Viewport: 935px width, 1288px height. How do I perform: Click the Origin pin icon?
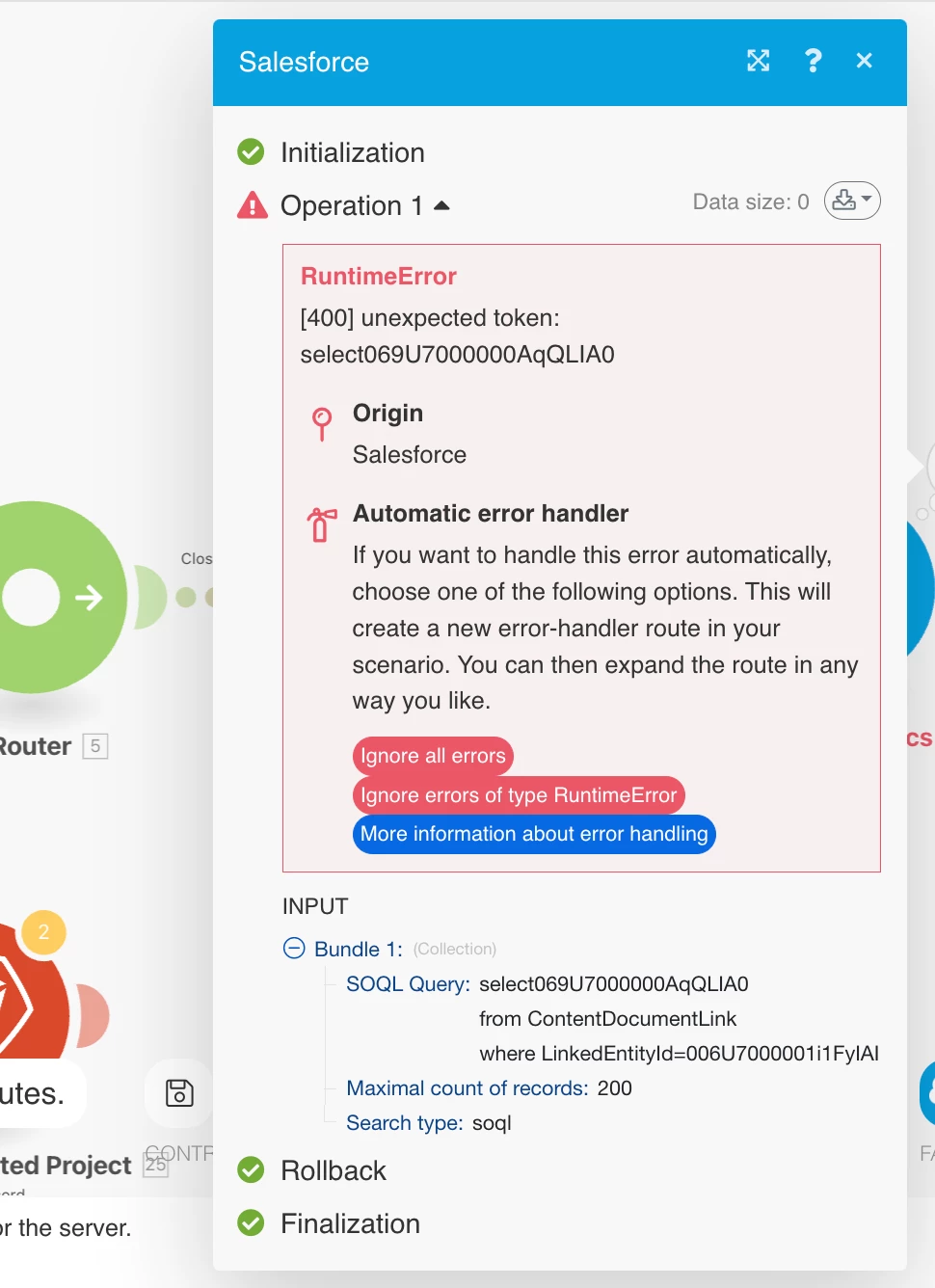[x=322, y=423]
